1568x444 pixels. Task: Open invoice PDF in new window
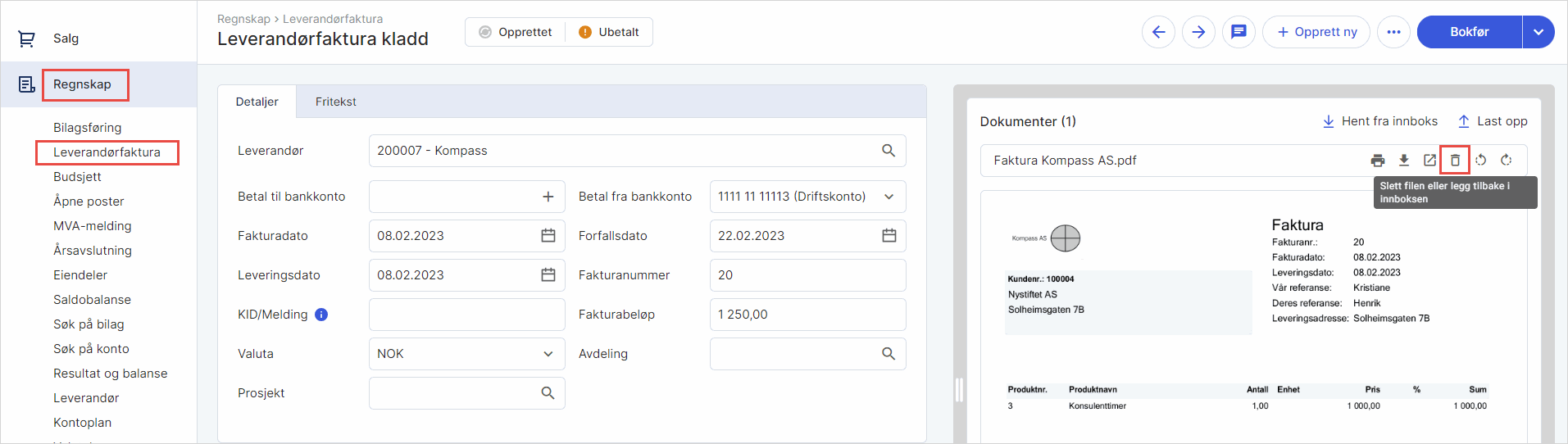tap(1429, 161)
